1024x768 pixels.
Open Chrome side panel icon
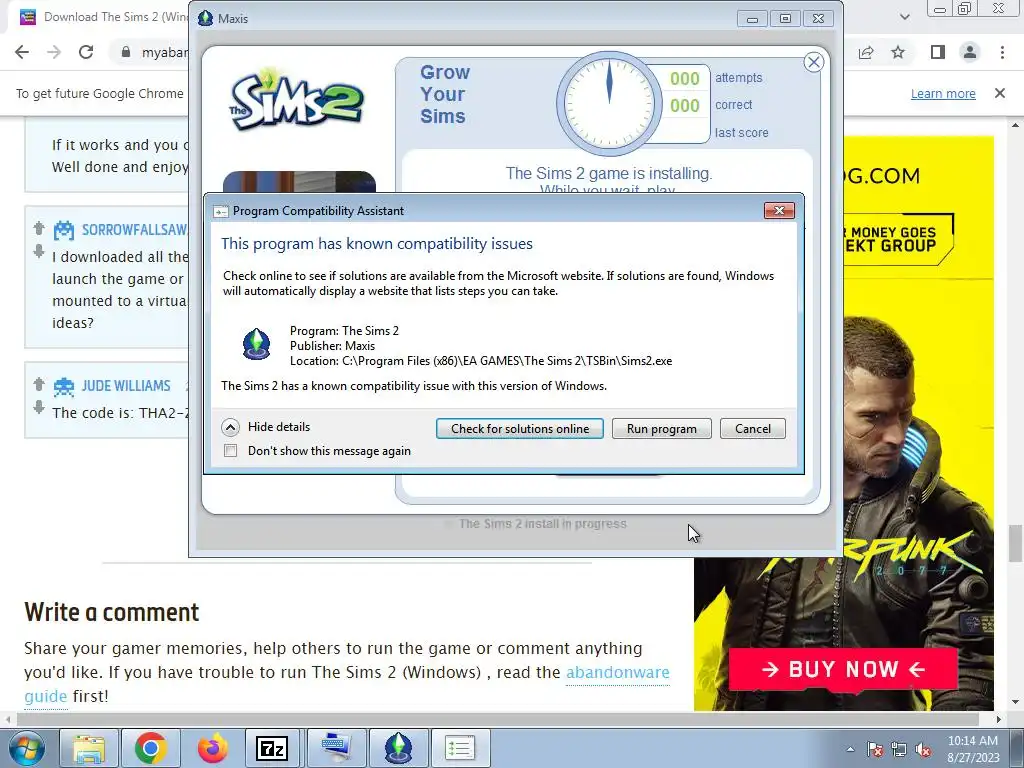tap(938, 52)
